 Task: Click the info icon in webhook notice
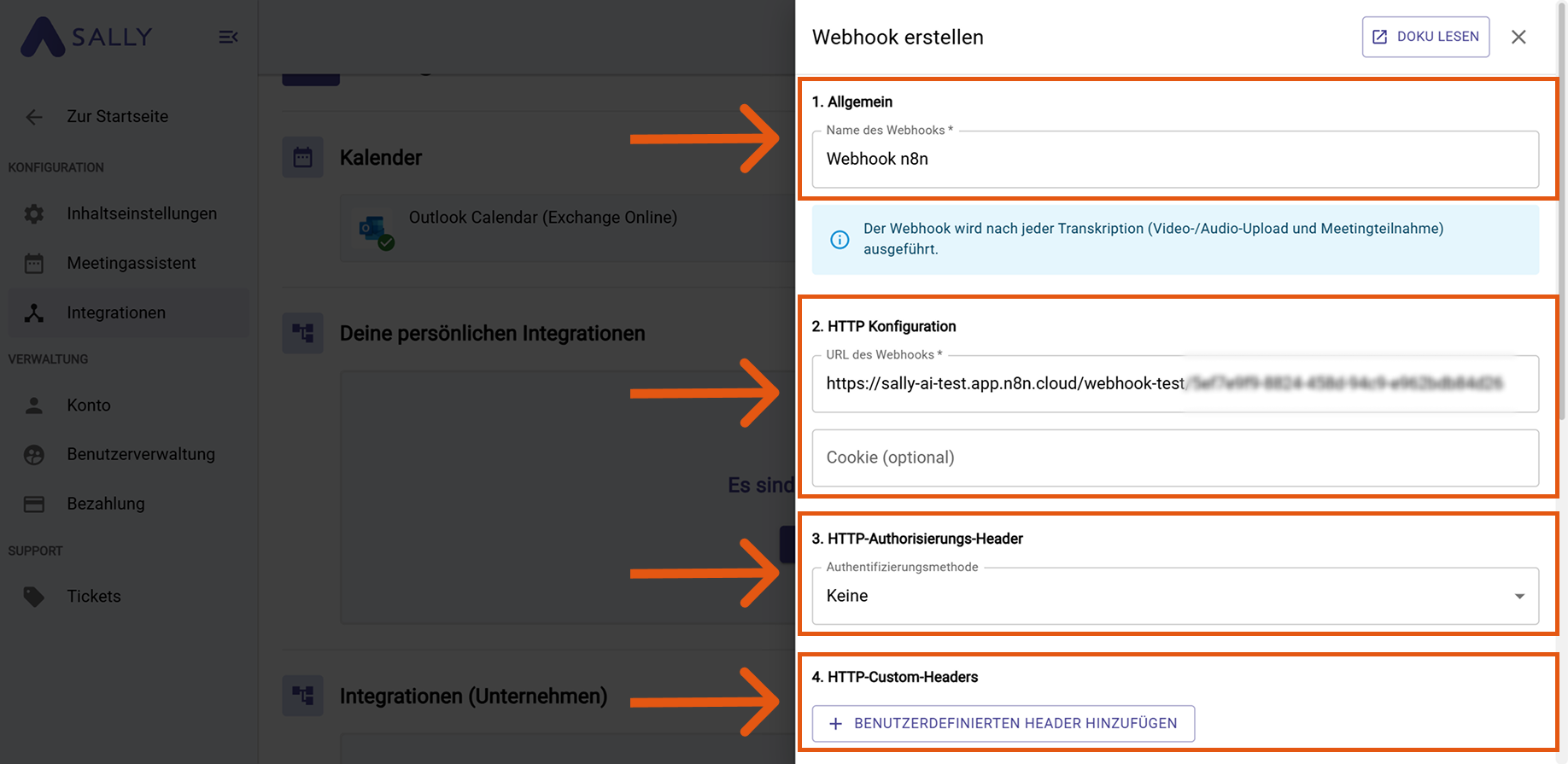[840, 240]
